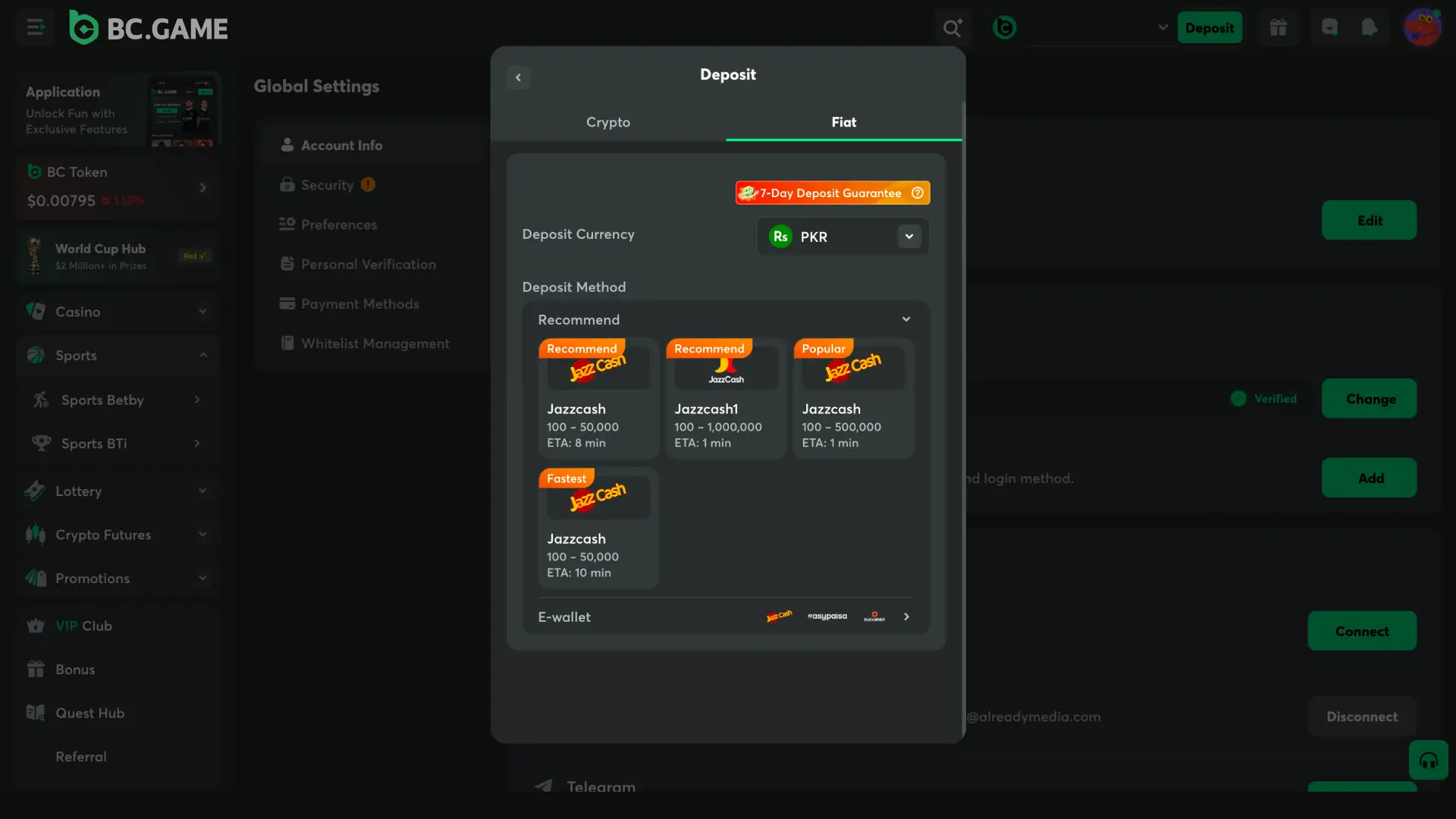This screenshot has width=1456, height=819.
Task: Open live support headset icon
Action: tap(1429, 760)
